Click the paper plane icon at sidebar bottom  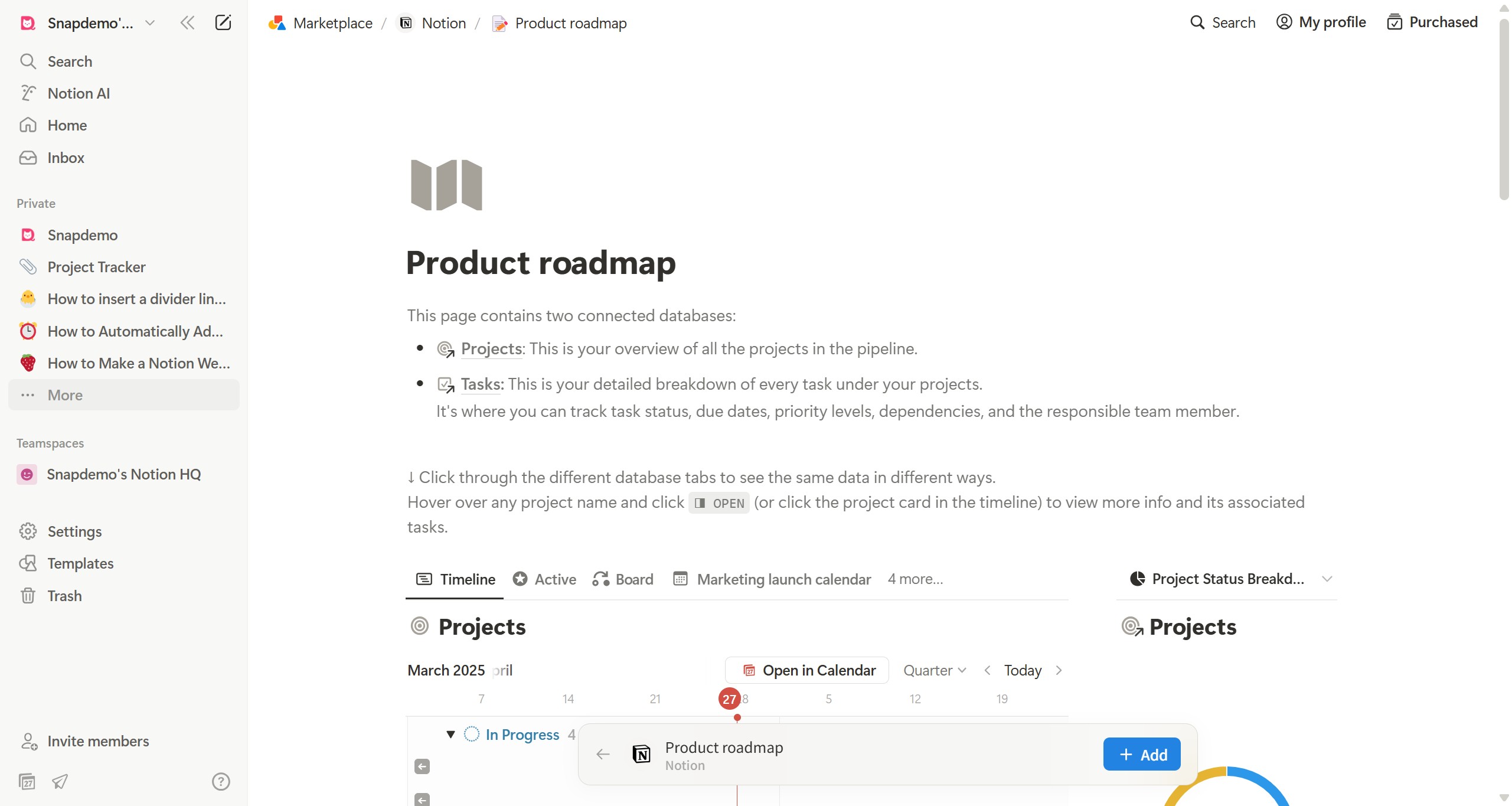60,781
